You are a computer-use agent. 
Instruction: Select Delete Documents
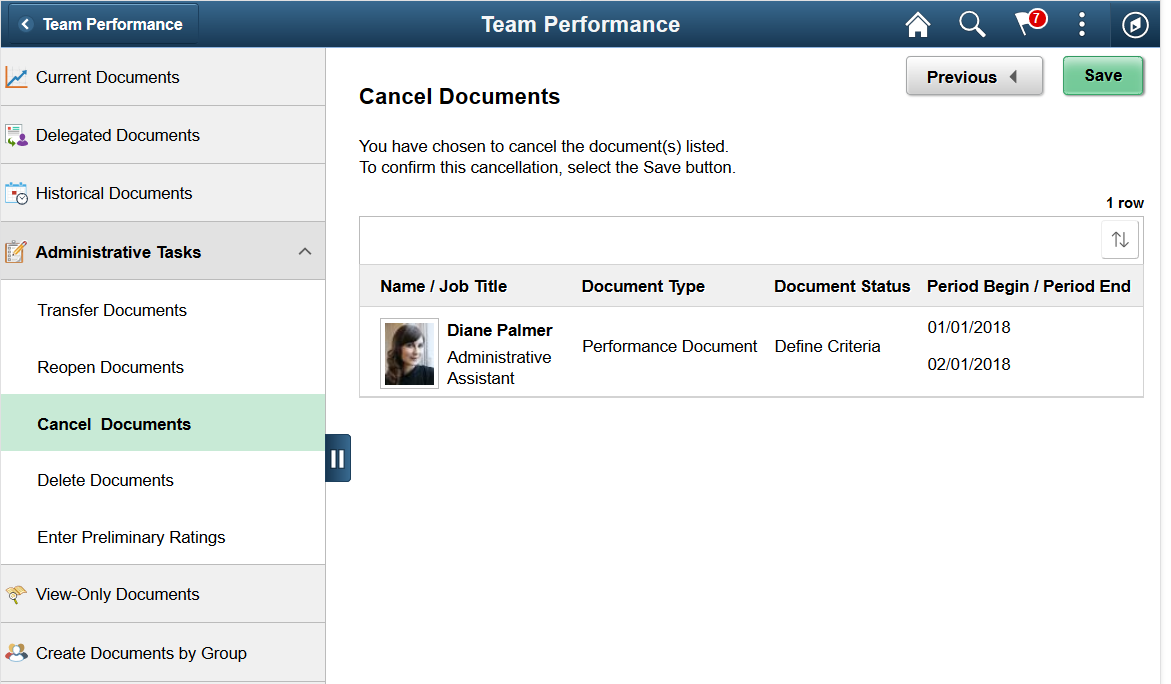coord(163,480)
